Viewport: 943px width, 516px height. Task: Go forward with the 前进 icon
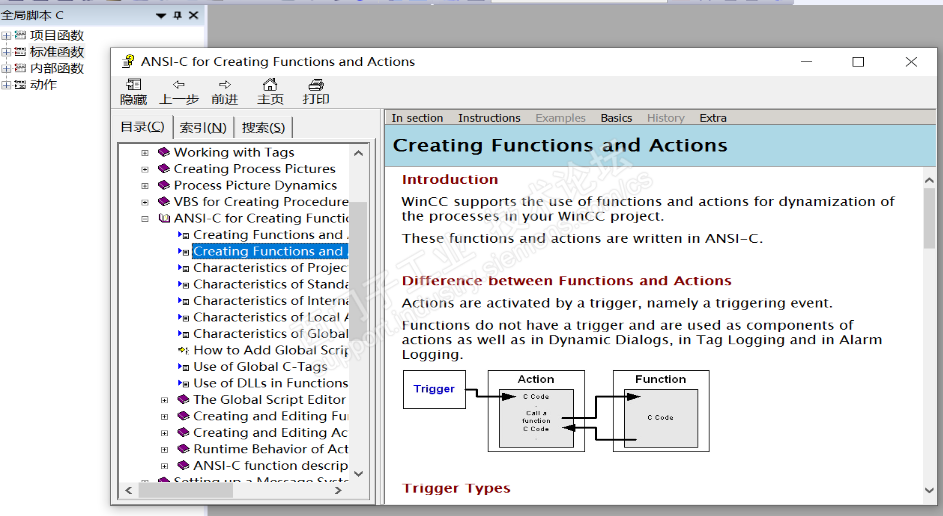click(x=224, y=85)
